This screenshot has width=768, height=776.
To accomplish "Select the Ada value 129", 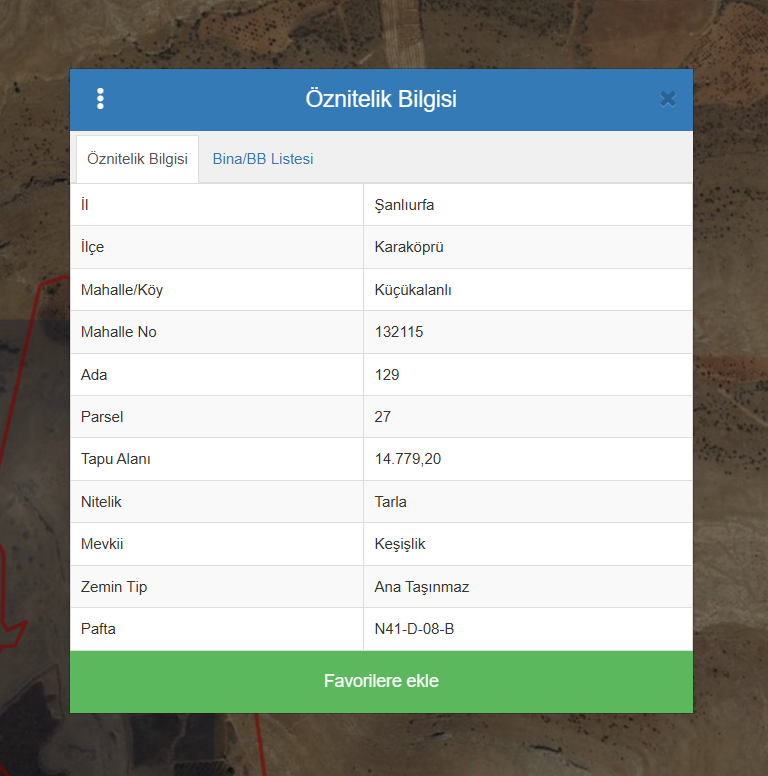I will [x=387, y=375].
